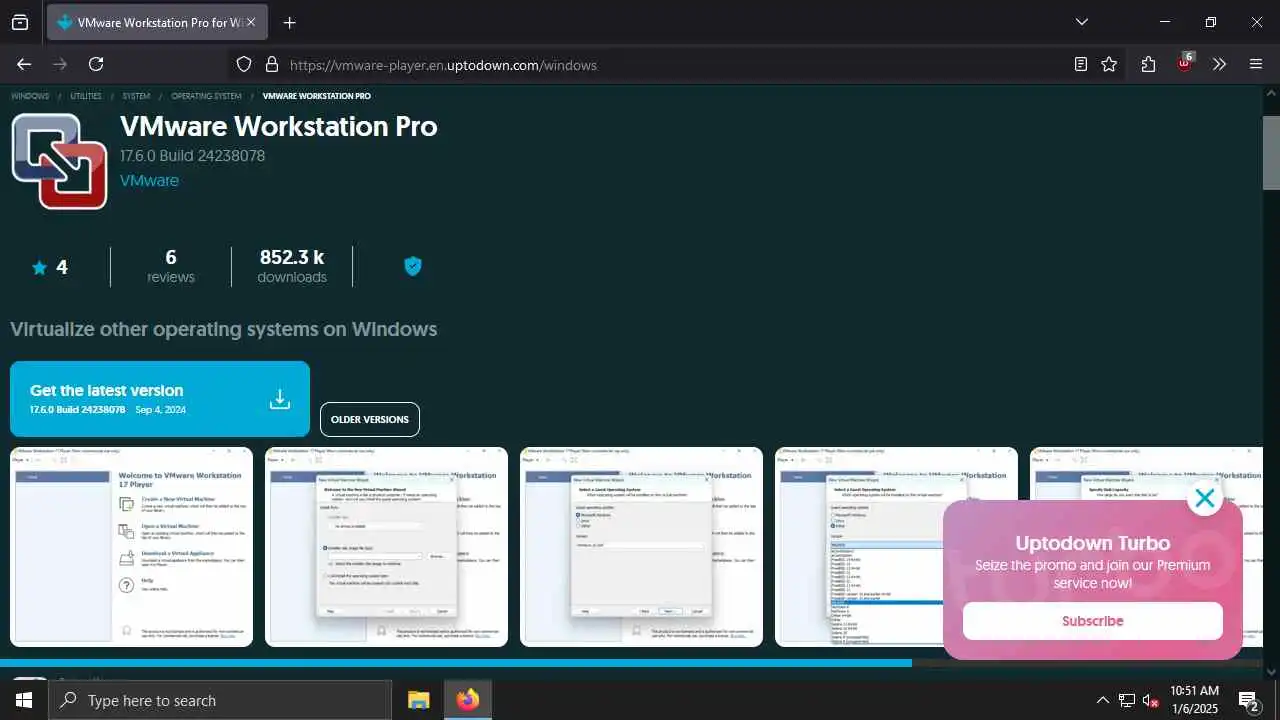Go to System breadcrumb link
The image size is (1280, 720).
(x=136, y=96)
